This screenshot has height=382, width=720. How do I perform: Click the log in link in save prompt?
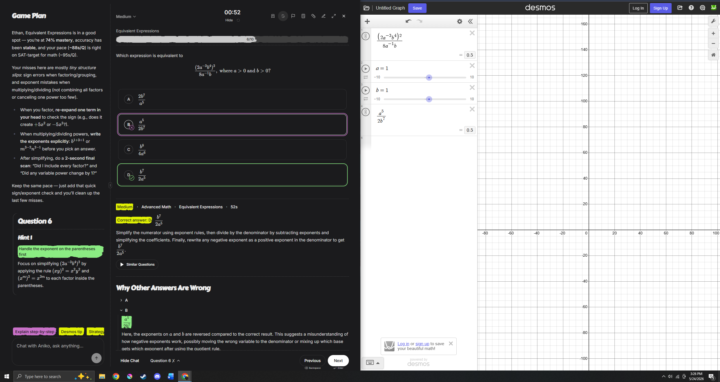pos(403,343)
